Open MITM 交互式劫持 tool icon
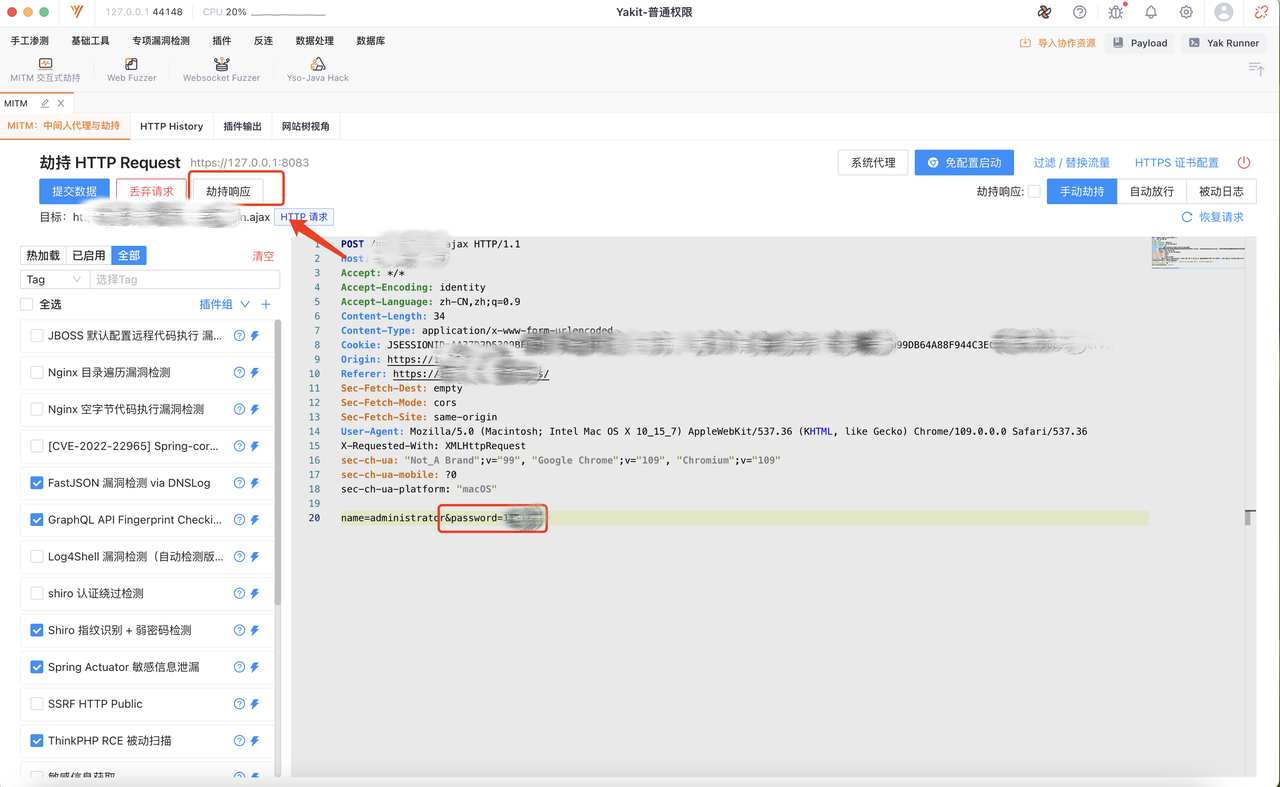 pos(45,63)
